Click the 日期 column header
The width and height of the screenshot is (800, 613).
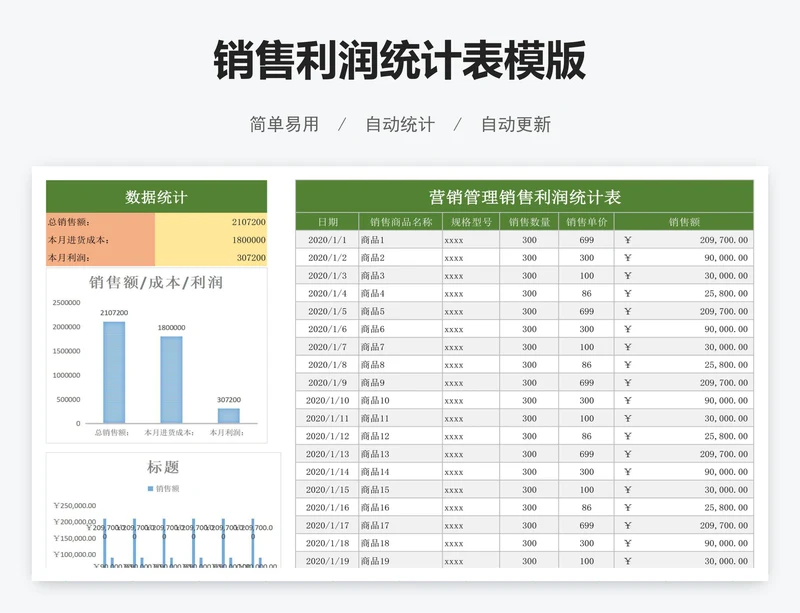pos(327,222)
